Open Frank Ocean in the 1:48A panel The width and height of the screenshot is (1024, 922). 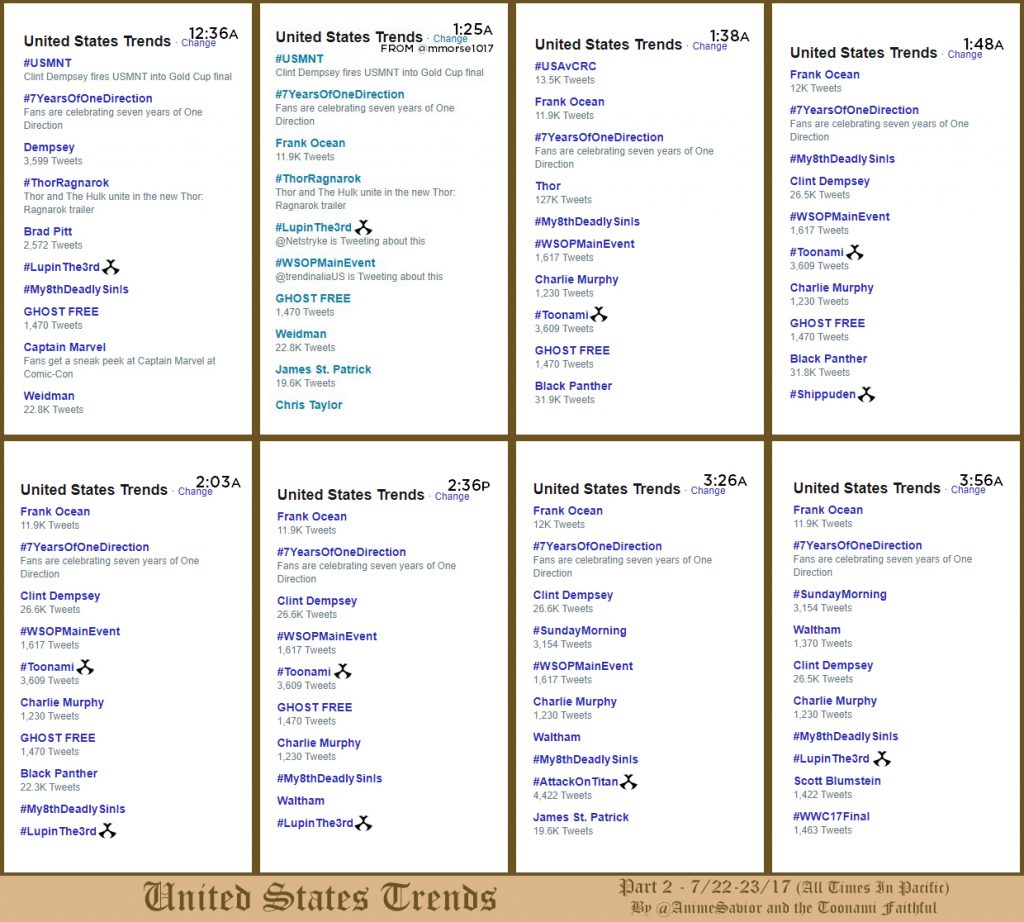coord(825,75)
